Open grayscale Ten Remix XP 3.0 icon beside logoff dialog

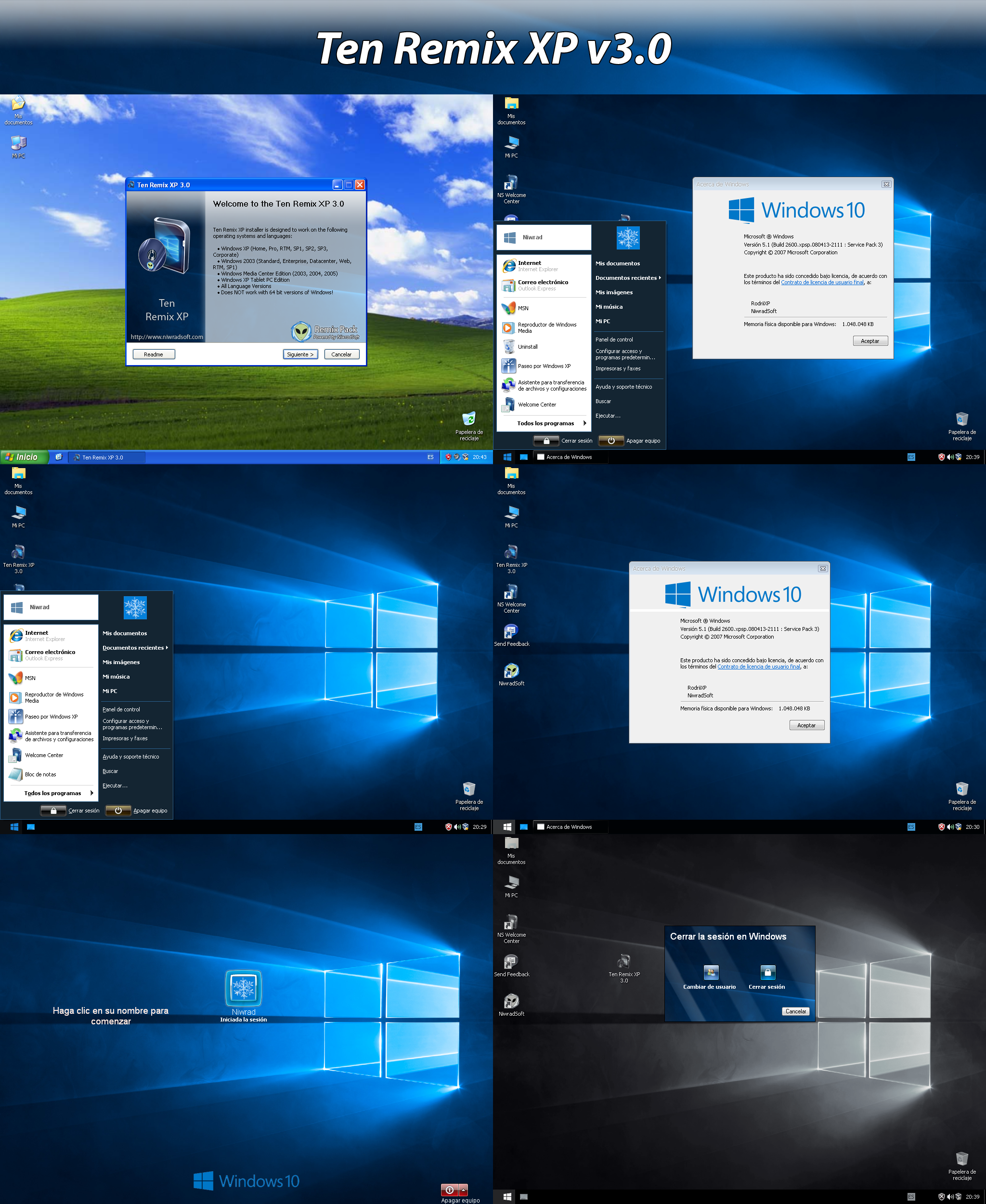tap(624, 968)
